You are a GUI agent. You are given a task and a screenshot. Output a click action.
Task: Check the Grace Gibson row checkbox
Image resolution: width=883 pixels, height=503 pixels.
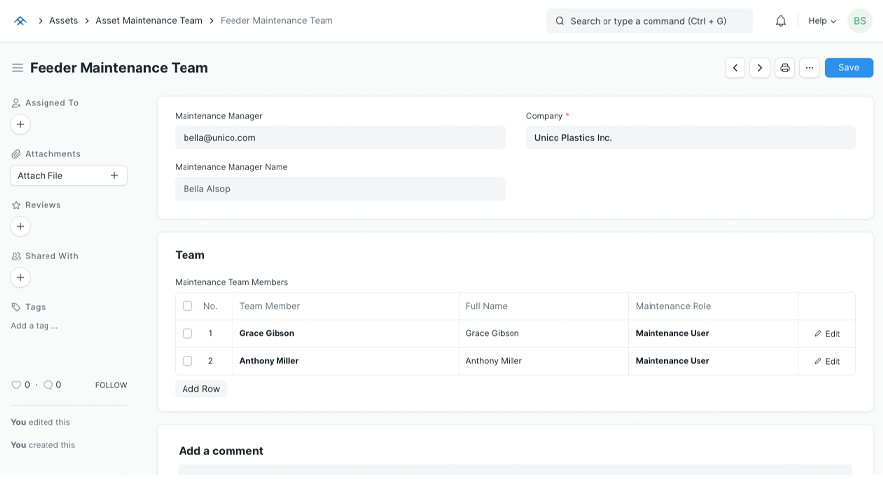point(188,333)
